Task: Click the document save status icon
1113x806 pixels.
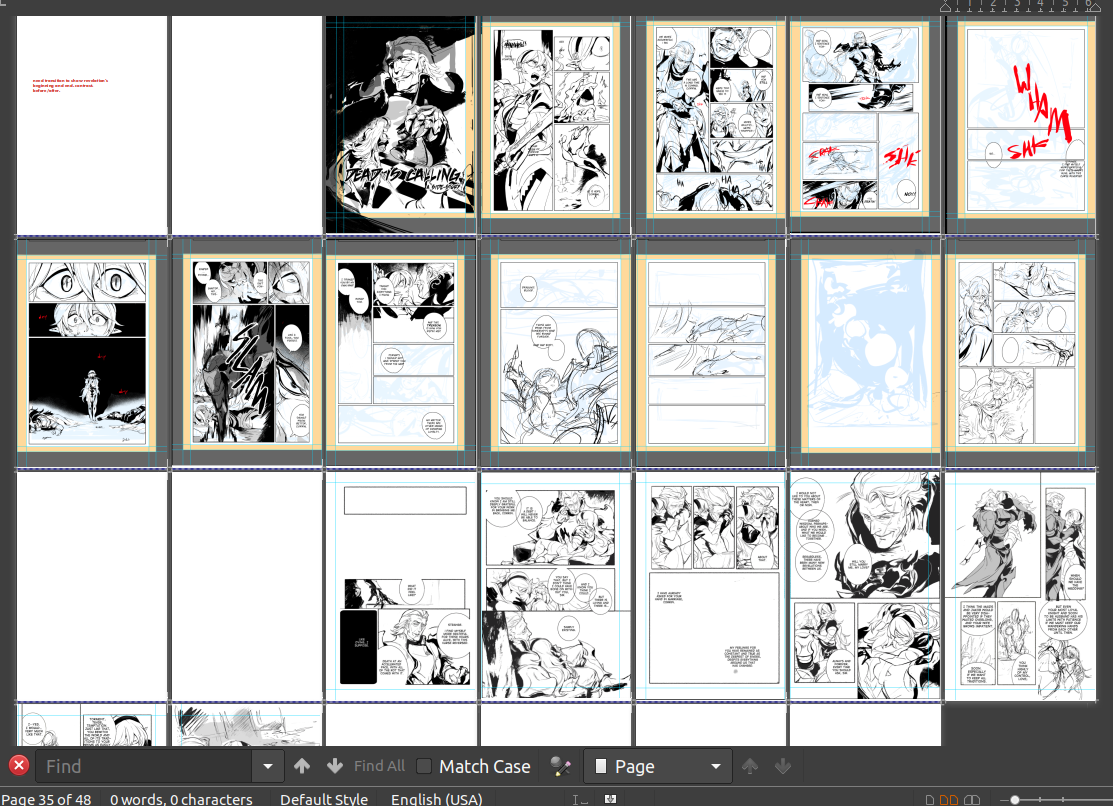Action: 610,799
